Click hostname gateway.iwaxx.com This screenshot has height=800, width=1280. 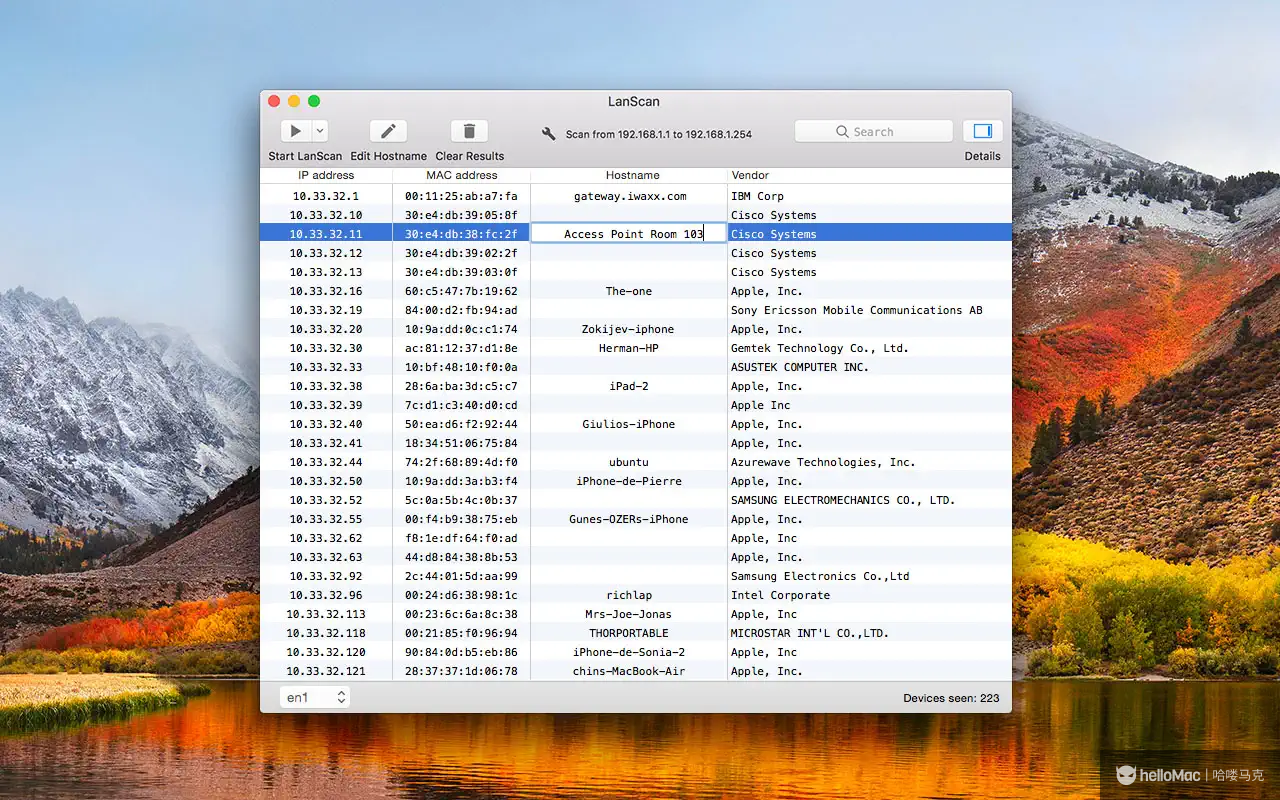tap(630, 196)
